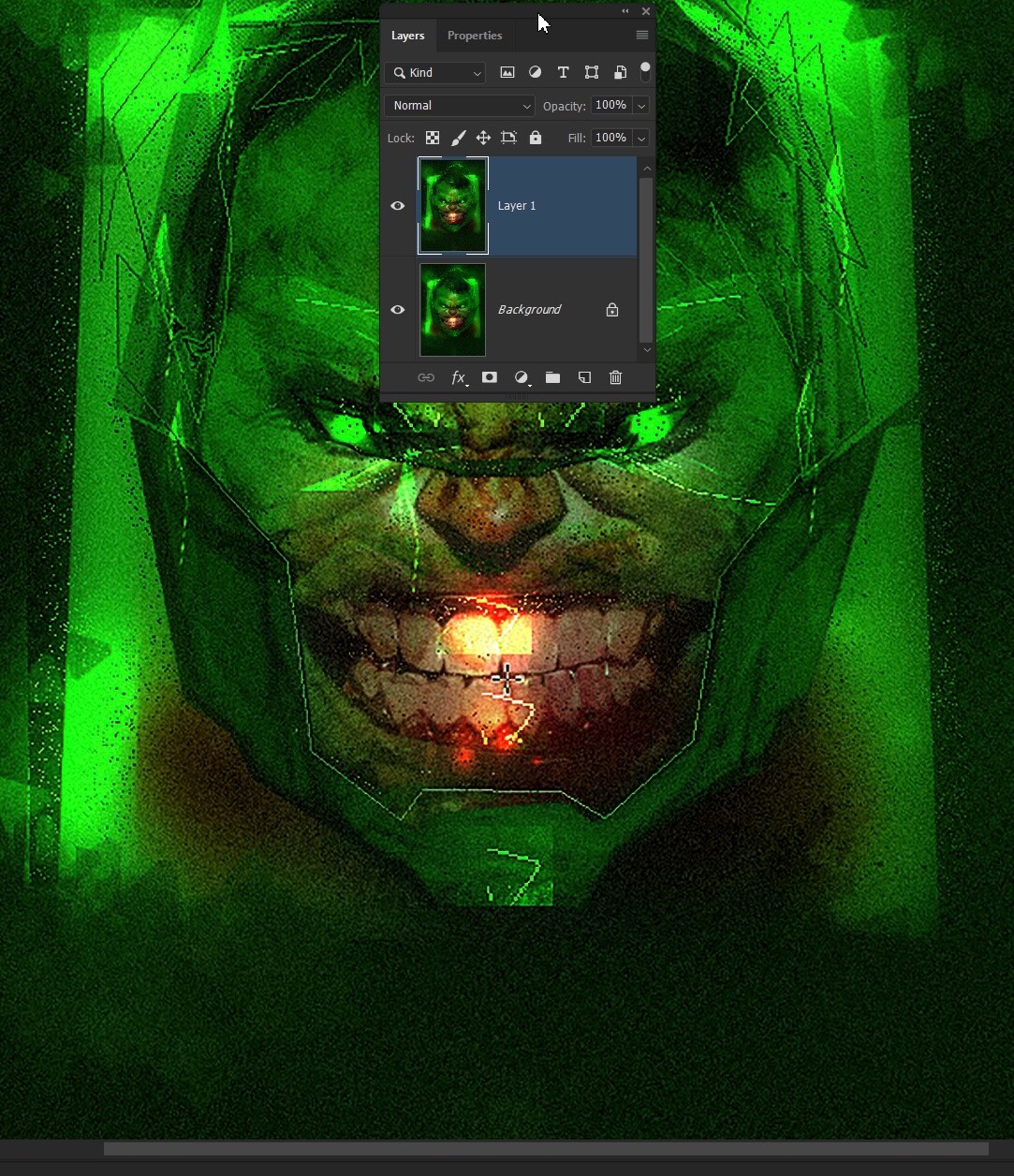This screenshot has height=1176, width=1014.
Task: Lock layer position with the move lock
Action: (483, 138)
